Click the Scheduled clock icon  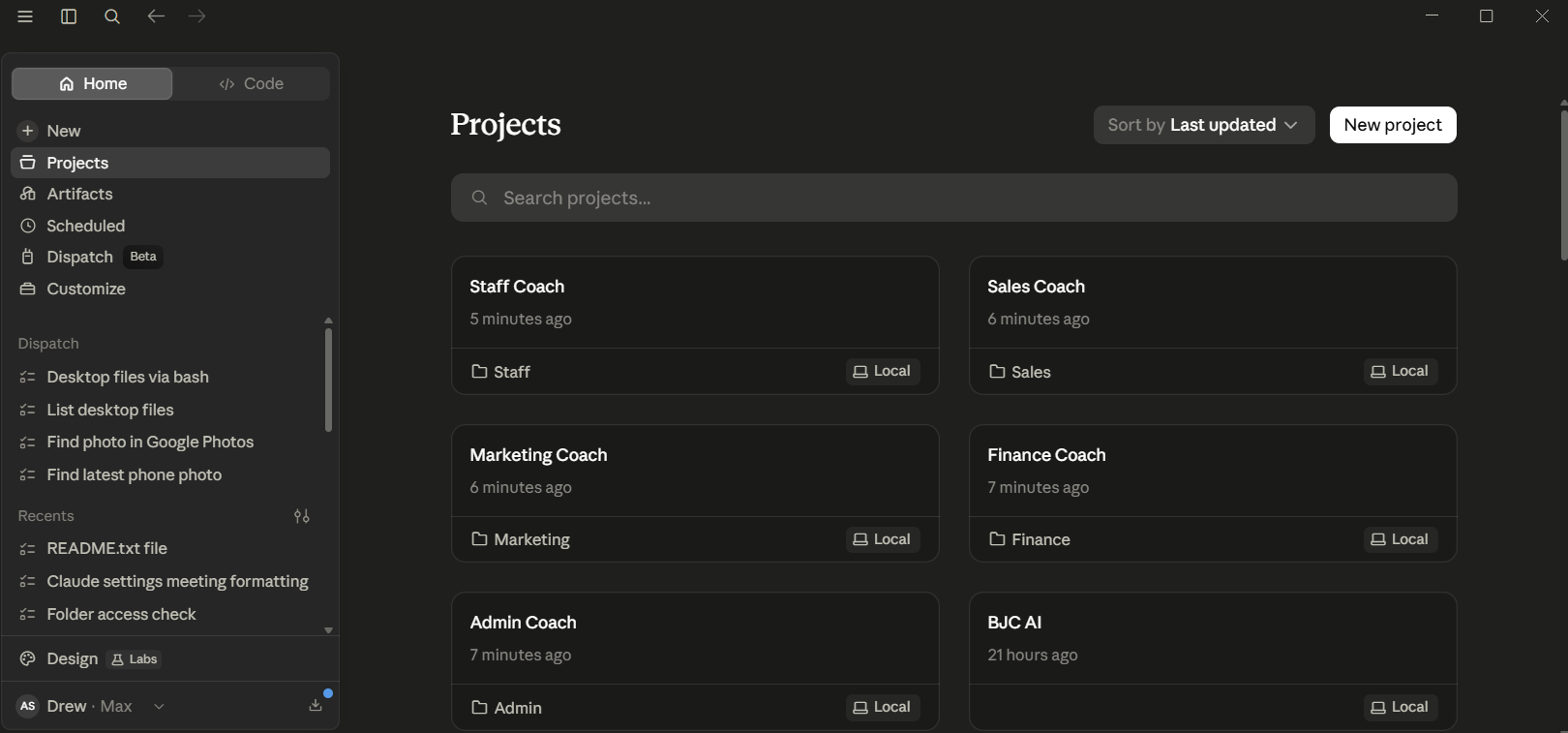[x=28, y=226]
